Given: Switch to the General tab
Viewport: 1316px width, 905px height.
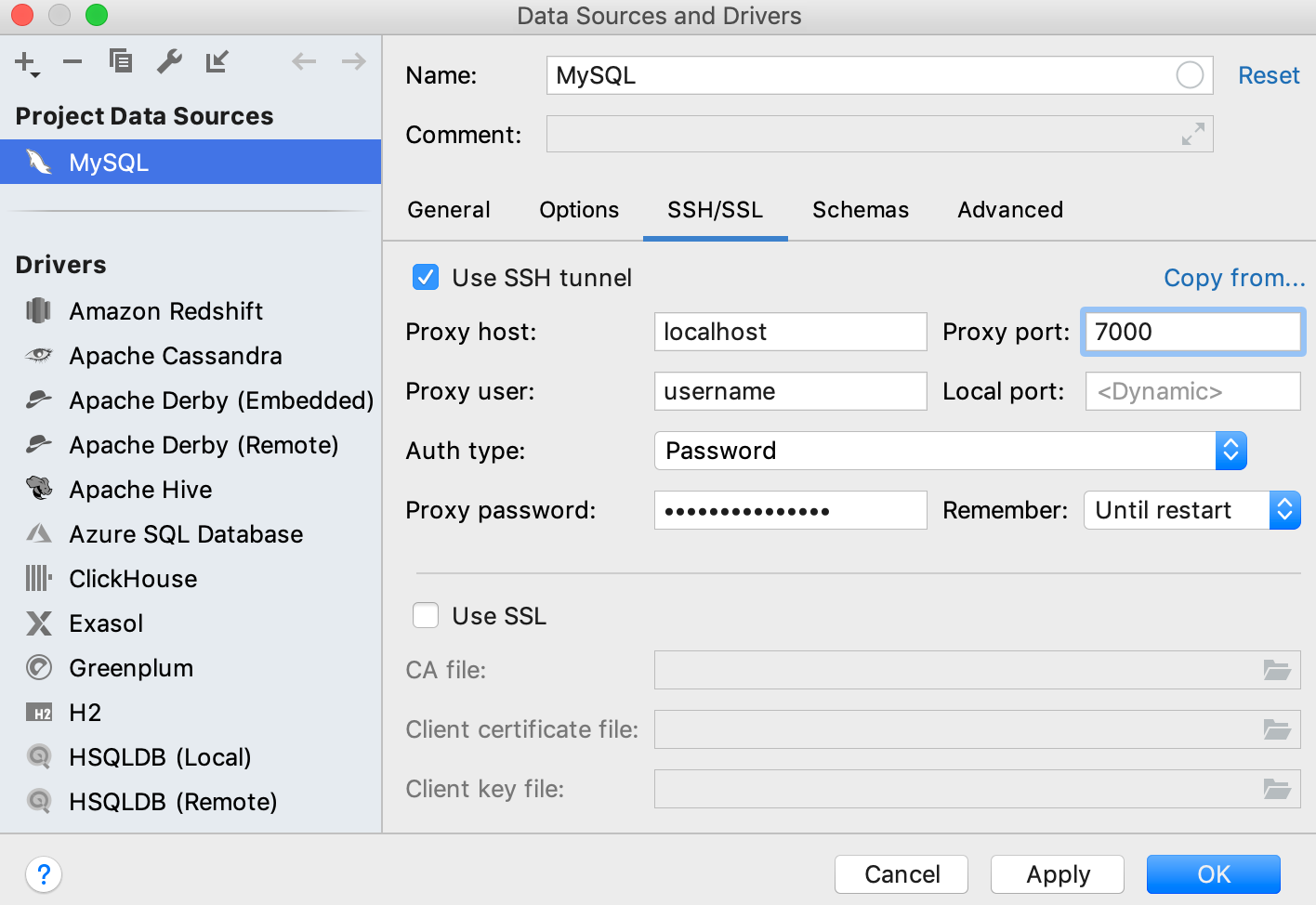Looking at the screenshot, I should pyautogui.click(x=449, y=210).
